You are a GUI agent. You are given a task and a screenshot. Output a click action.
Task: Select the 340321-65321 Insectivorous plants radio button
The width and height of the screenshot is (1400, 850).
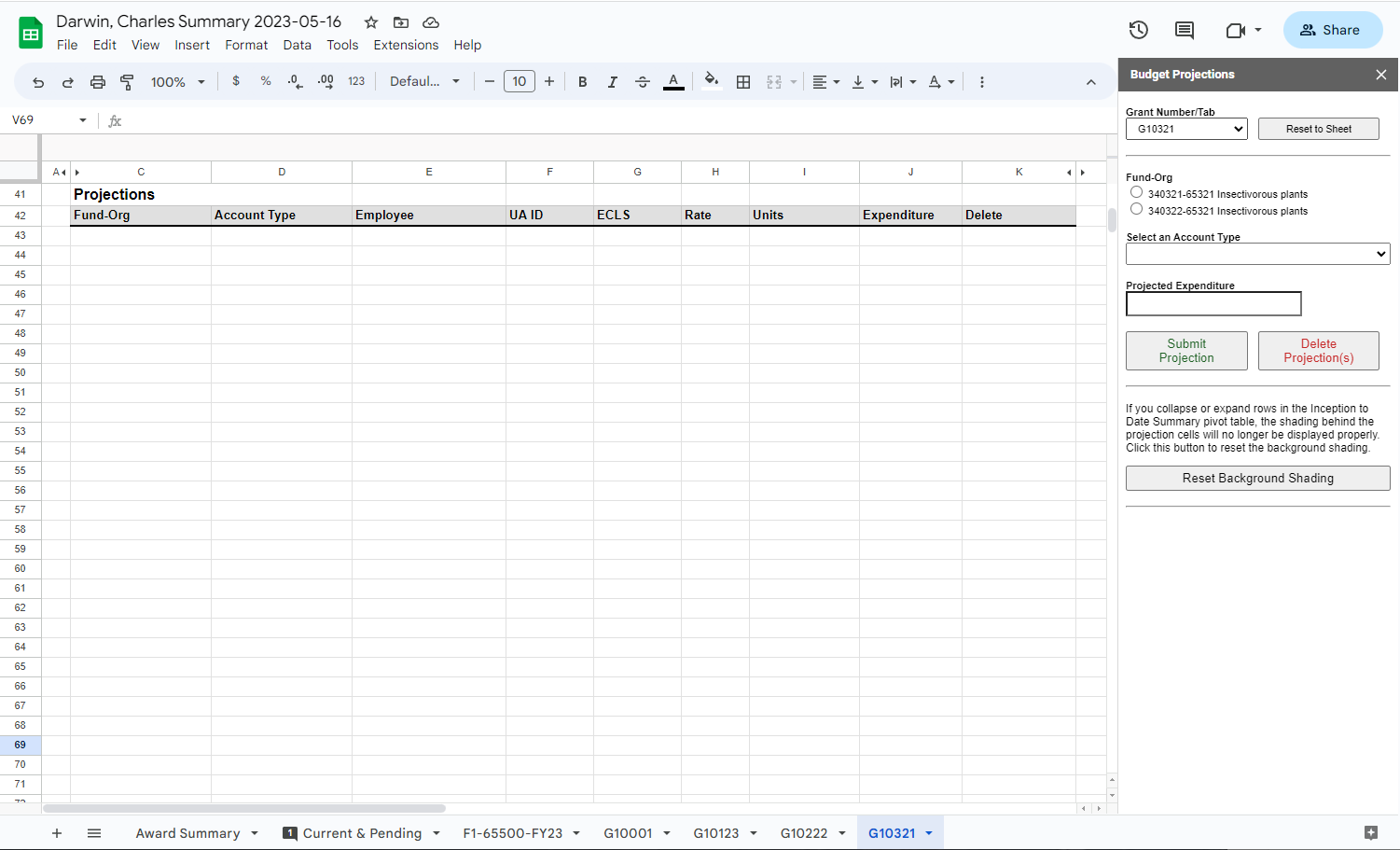tap(1136, 192)
